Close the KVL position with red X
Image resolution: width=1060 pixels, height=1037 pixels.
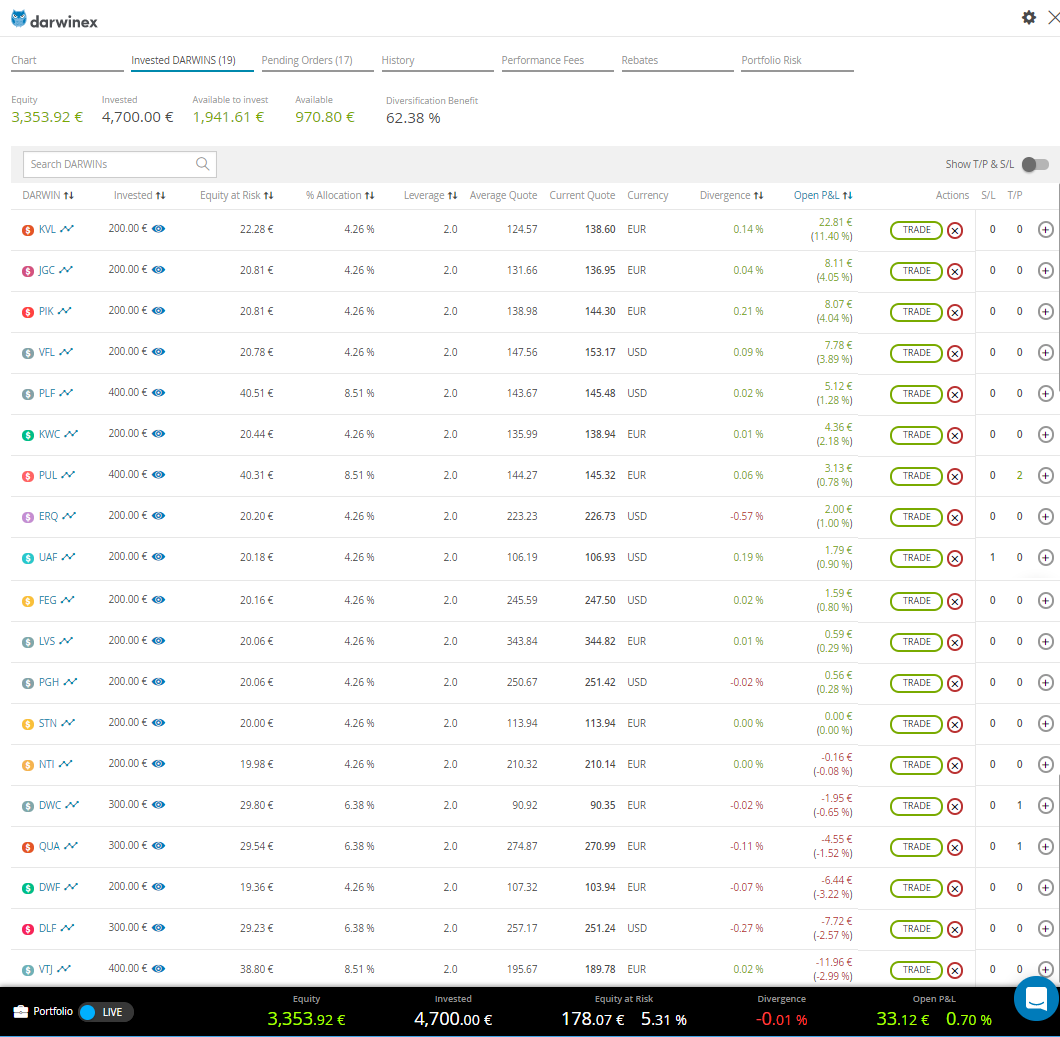tap(955, 231)
